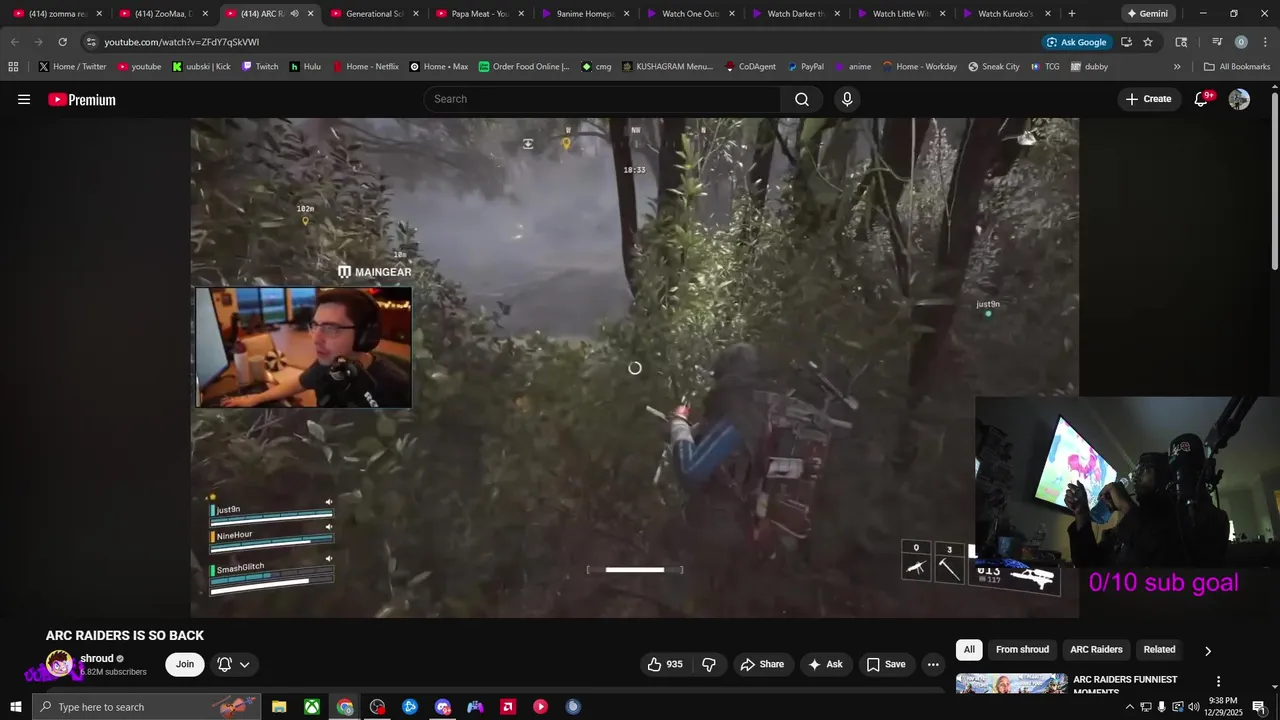Close the ARC Raiders tab
The height and width of the screenshot is (720, 1280).
310,14
